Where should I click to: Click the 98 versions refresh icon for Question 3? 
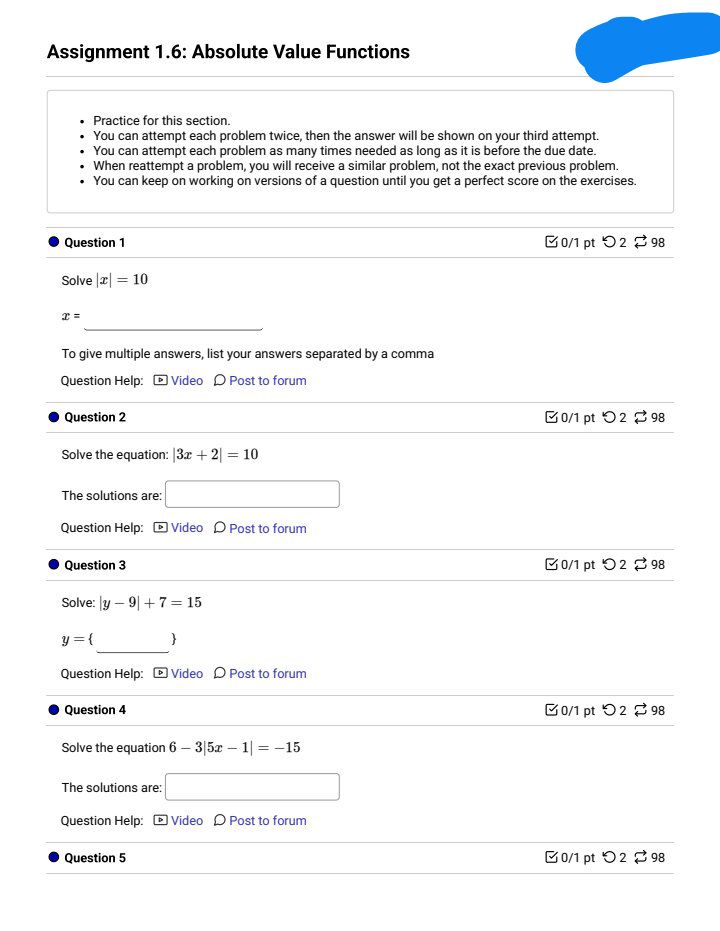click(x=641, y=564)
